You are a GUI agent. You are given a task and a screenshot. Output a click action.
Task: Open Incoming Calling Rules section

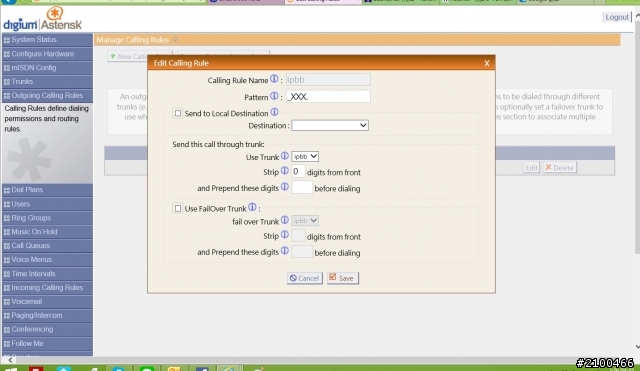point(47,288)
